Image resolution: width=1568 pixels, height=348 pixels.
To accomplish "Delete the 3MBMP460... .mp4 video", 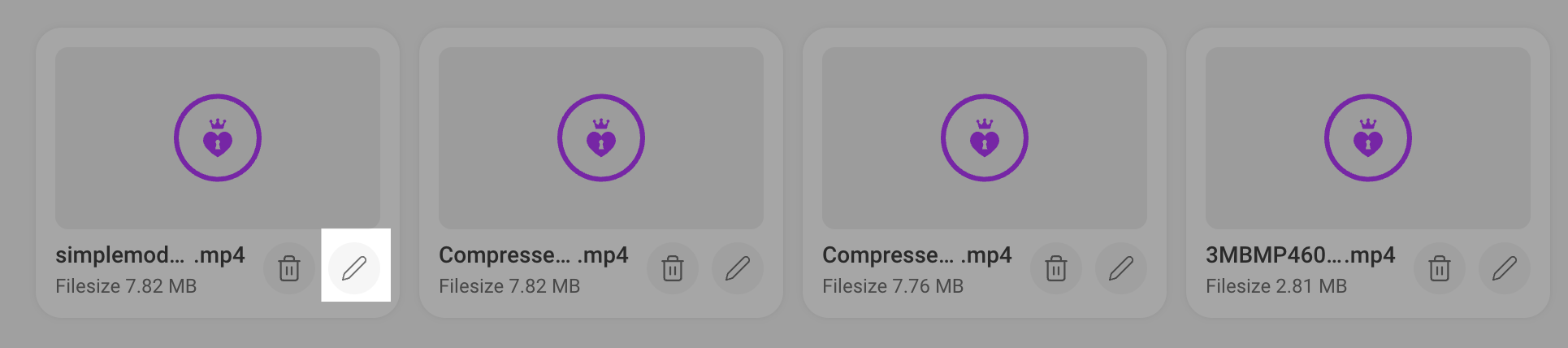I will (x=1440, y=268).
